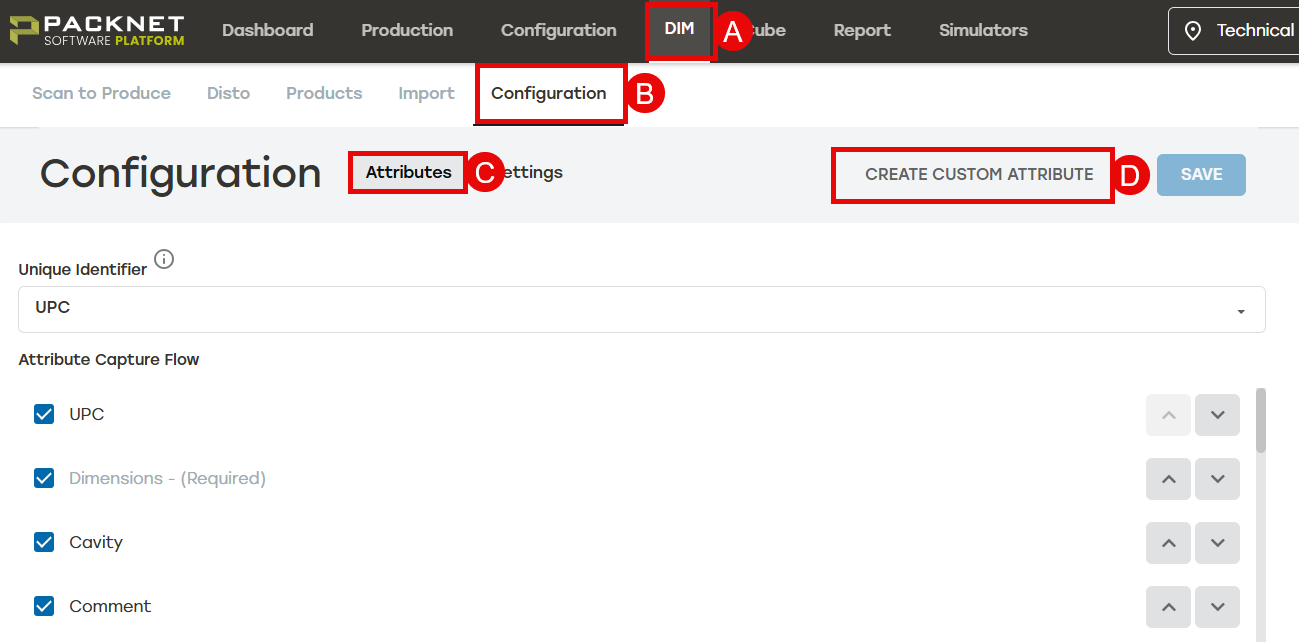Viewport: 1299px width, 642px height.
Task: Click the UPC label in capture flow
Action: tap(86, 414)
